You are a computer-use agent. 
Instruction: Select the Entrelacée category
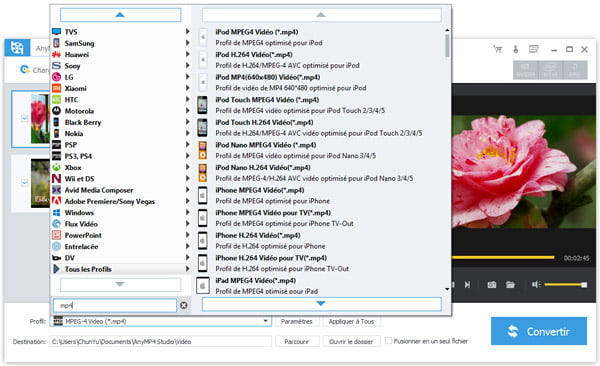(121, 246)
